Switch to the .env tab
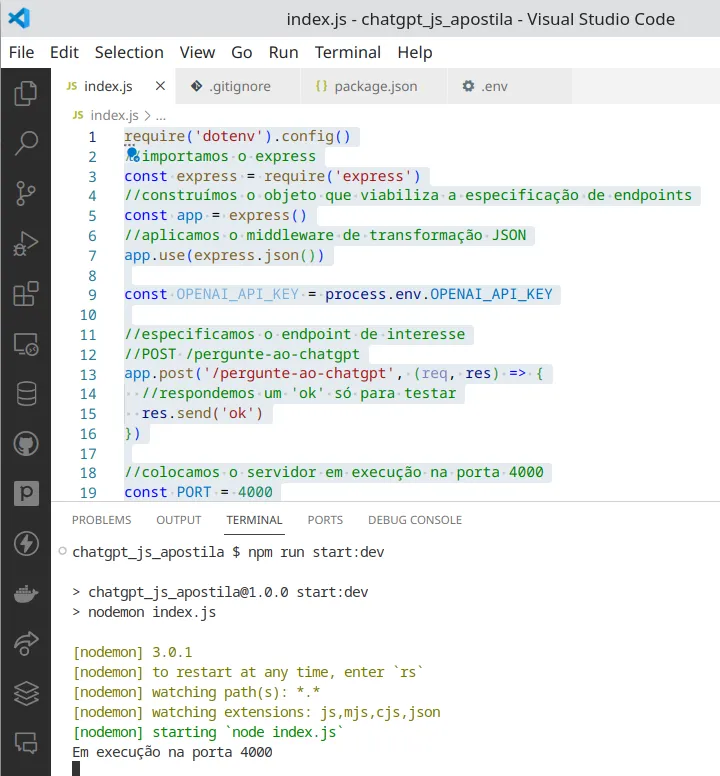Screen dimensions: 720x776 pos(509,86)
